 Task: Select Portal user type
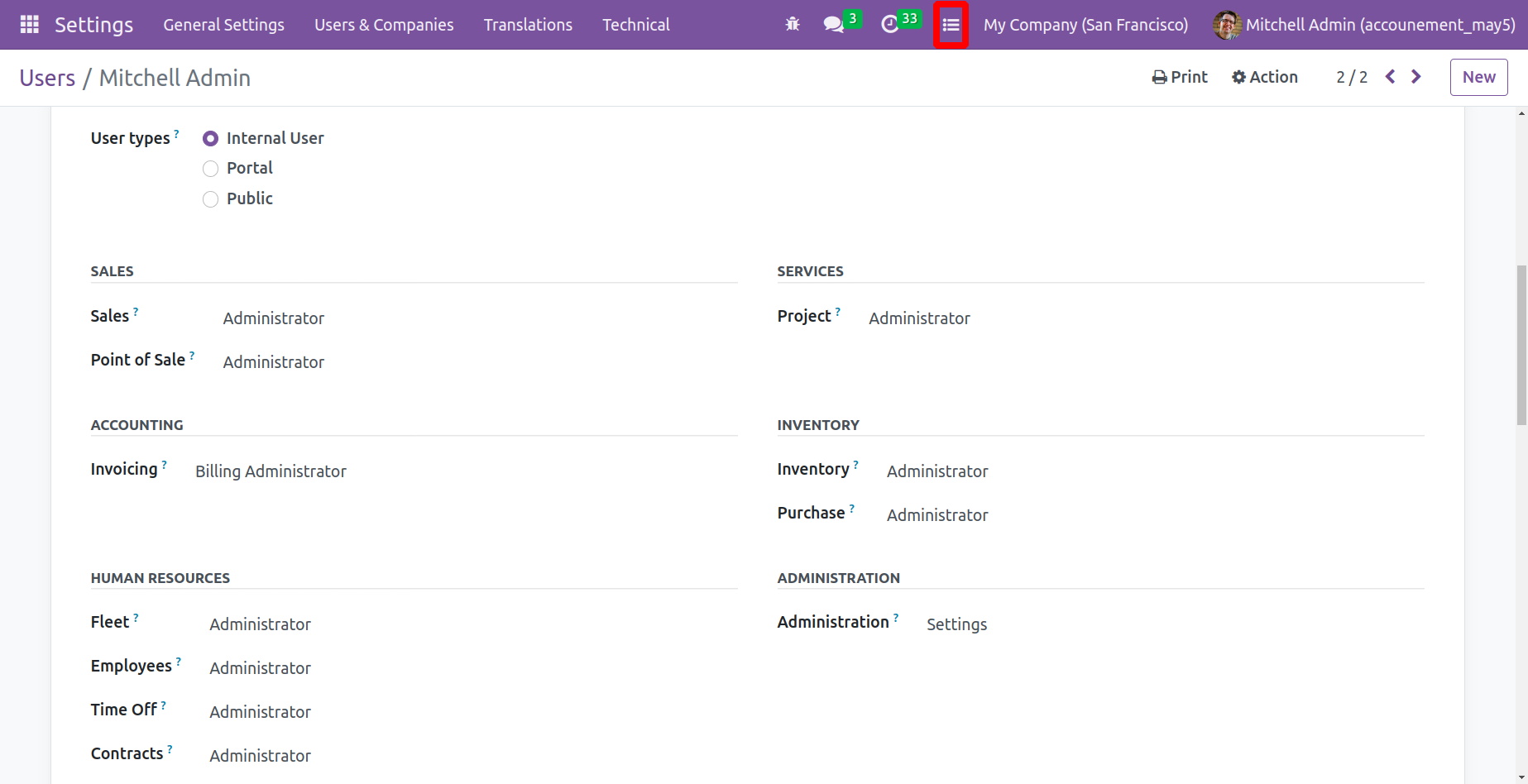(x=211, y=169)
